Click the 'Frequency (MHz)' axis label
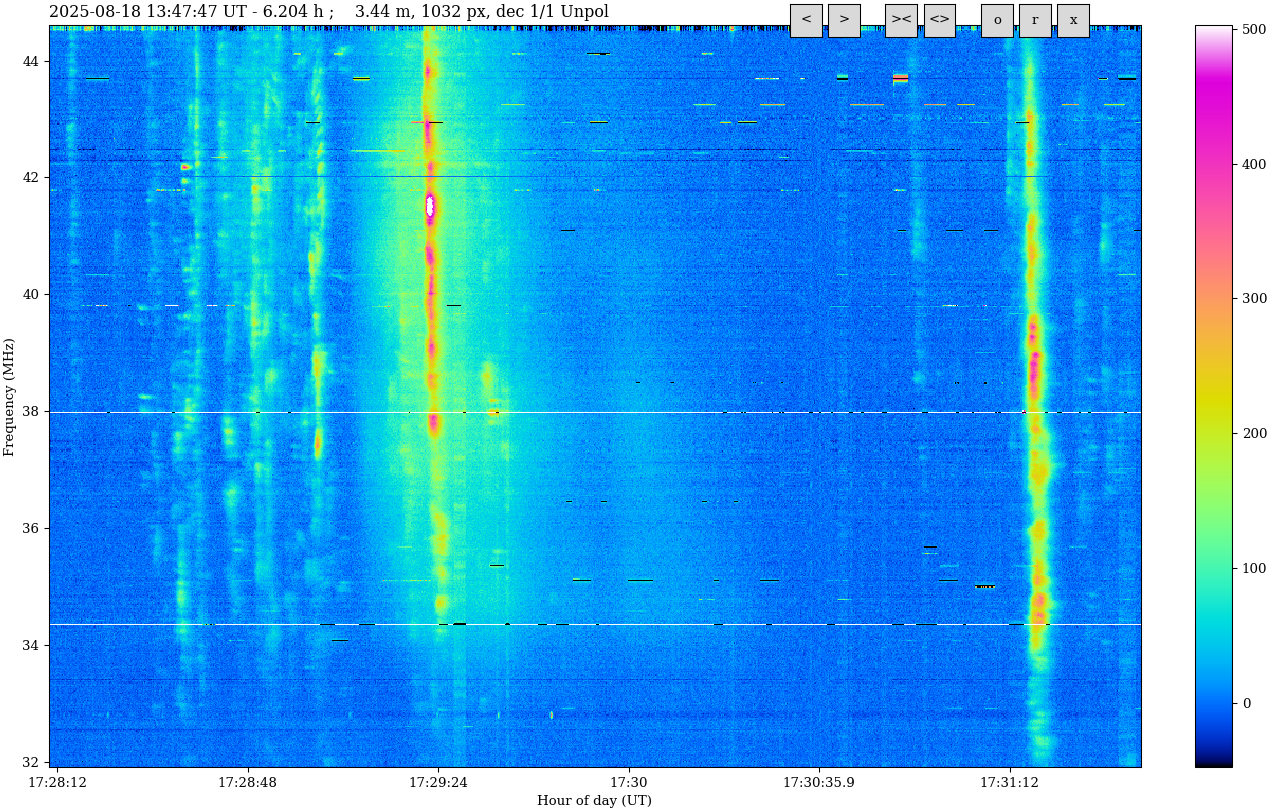The width and height of the screenshot is (1274, 812). click(x=9, y=397)
